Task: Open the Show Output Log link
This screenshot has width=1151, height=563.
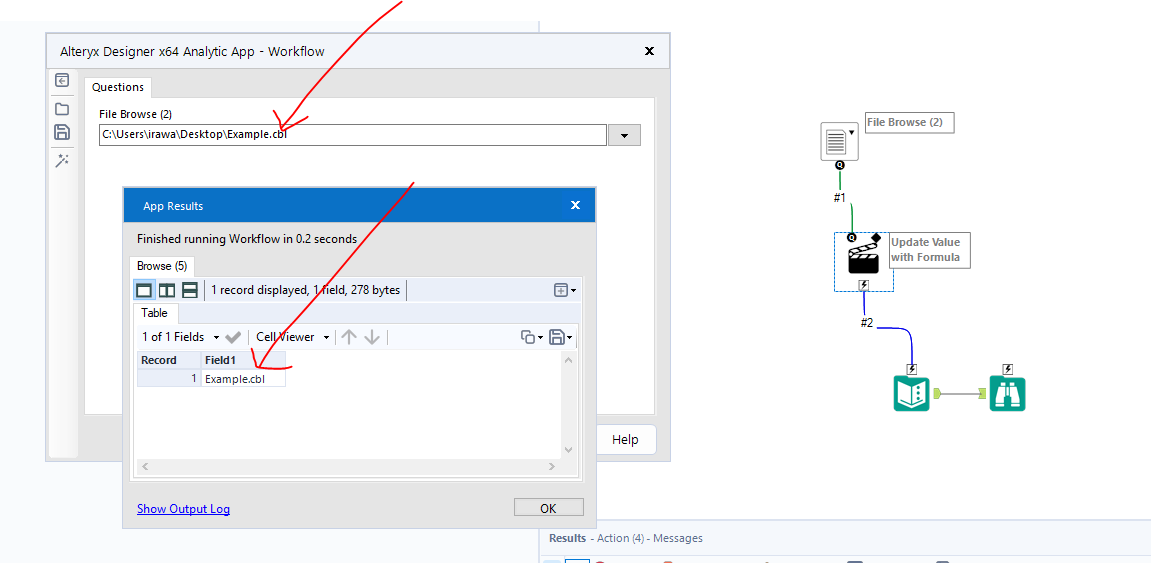Action: point(184,509)
